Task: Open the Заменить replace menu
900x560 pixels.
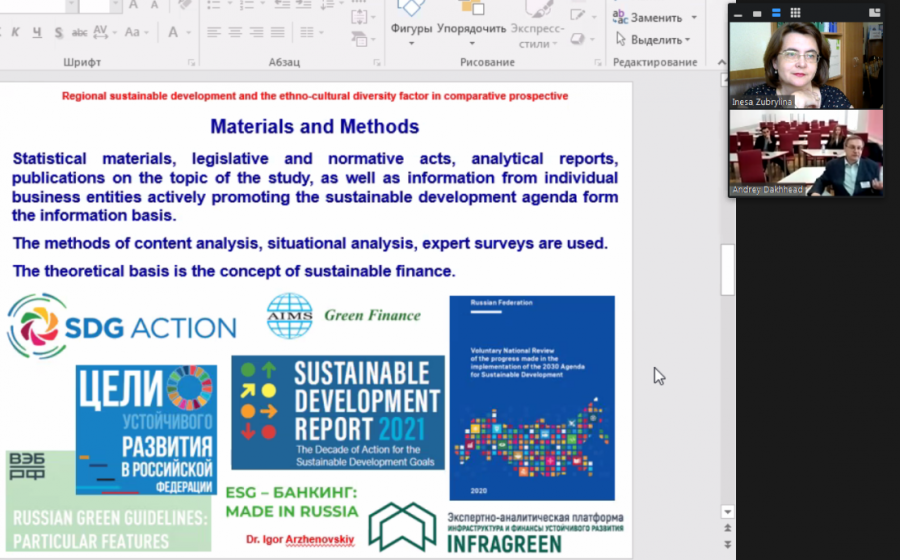Action: 655,18
